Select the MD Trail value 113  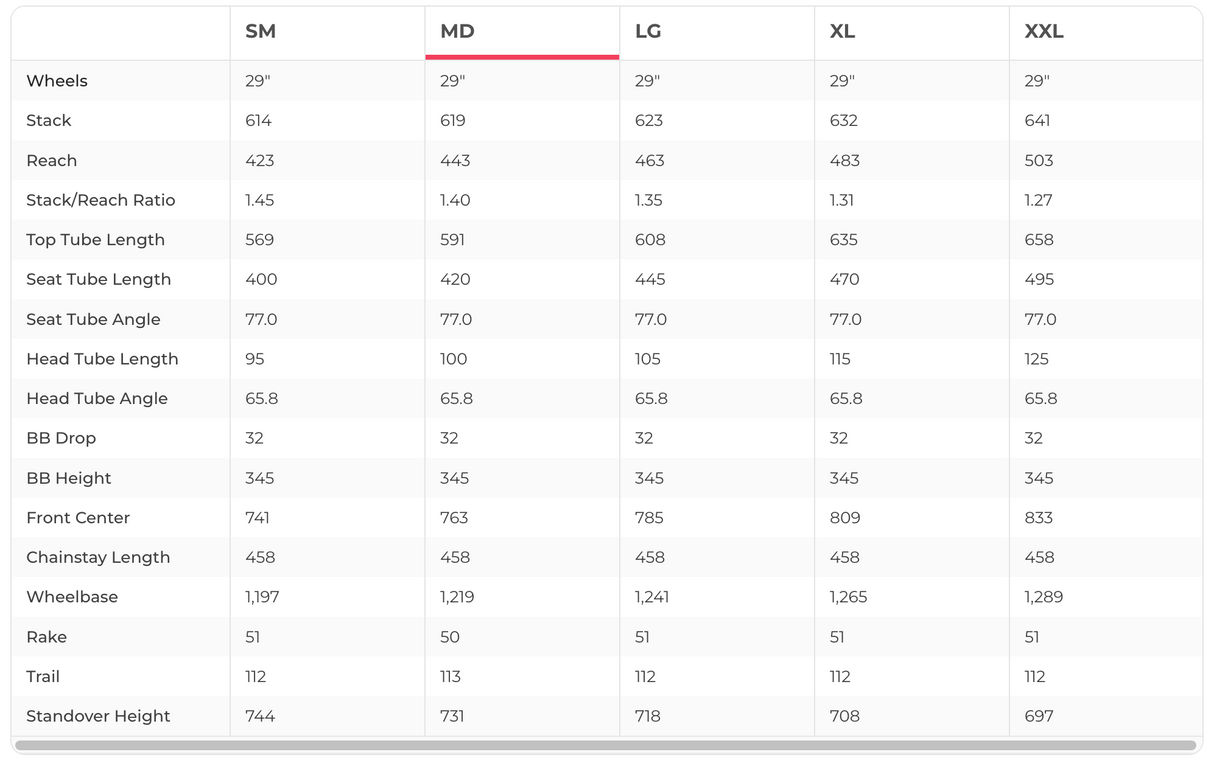pyautogui.click(x=450, y=677)
